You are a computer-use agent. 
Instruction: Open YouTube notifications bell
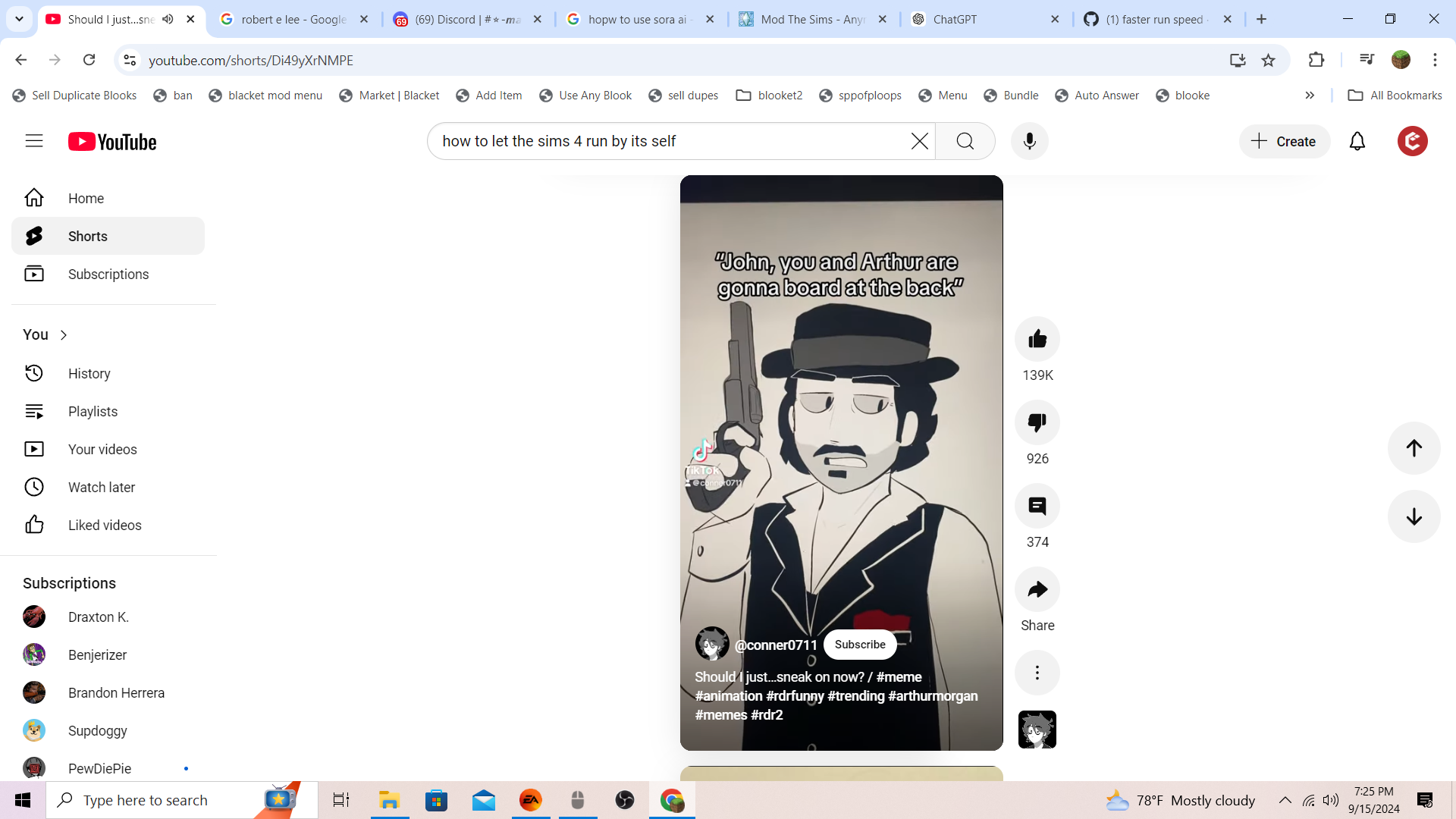[x=1357, y=141]
